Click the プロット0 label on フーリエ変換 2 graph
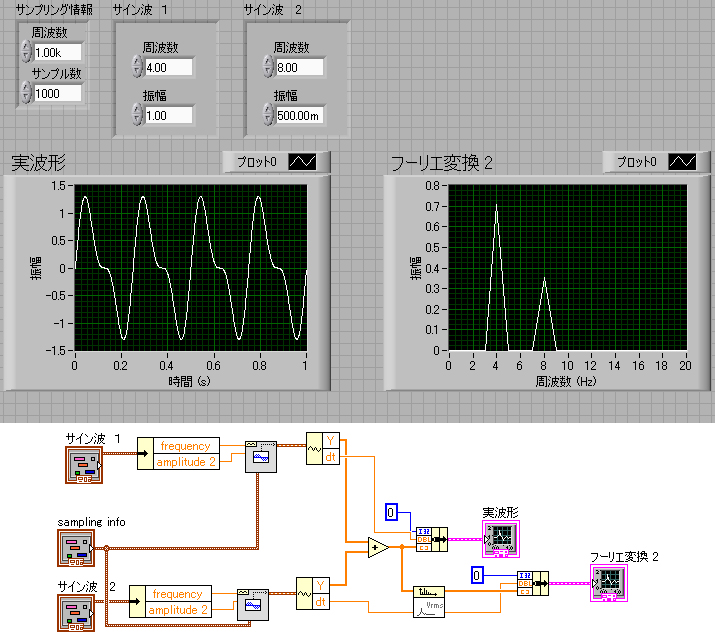Viewport: 715px width, 635px height. [x=635, y=162]
